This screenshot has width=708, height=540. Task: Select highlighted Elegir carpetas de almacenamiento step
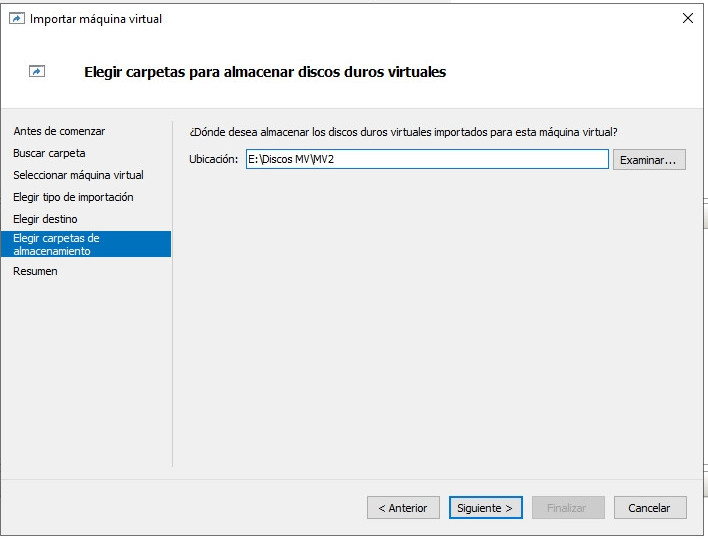pyautogui.click(x=85, y=244)
